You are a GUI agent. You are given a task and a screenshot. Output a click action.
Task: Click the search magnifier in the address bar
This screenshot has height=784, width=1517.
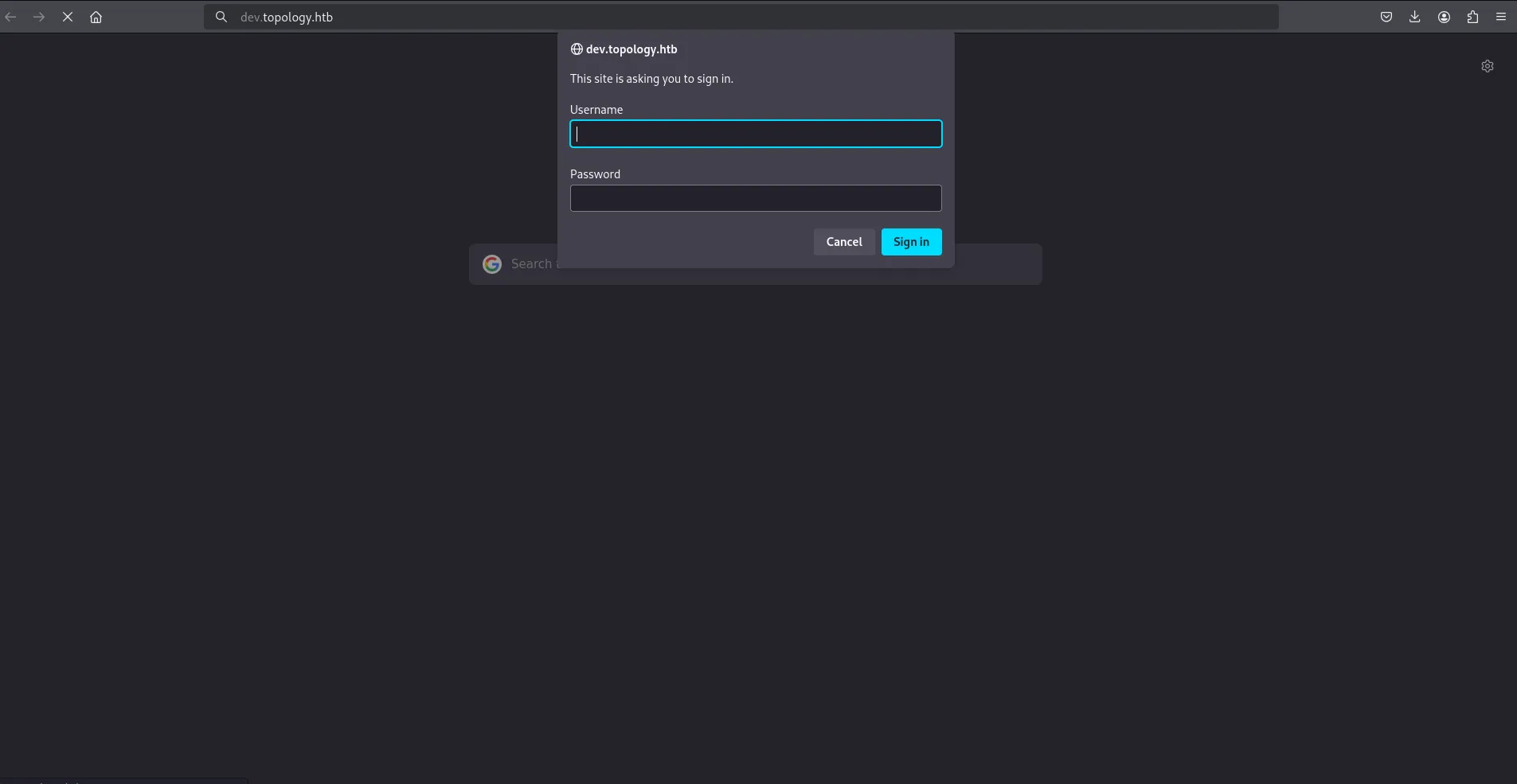(x=221, y=17)
